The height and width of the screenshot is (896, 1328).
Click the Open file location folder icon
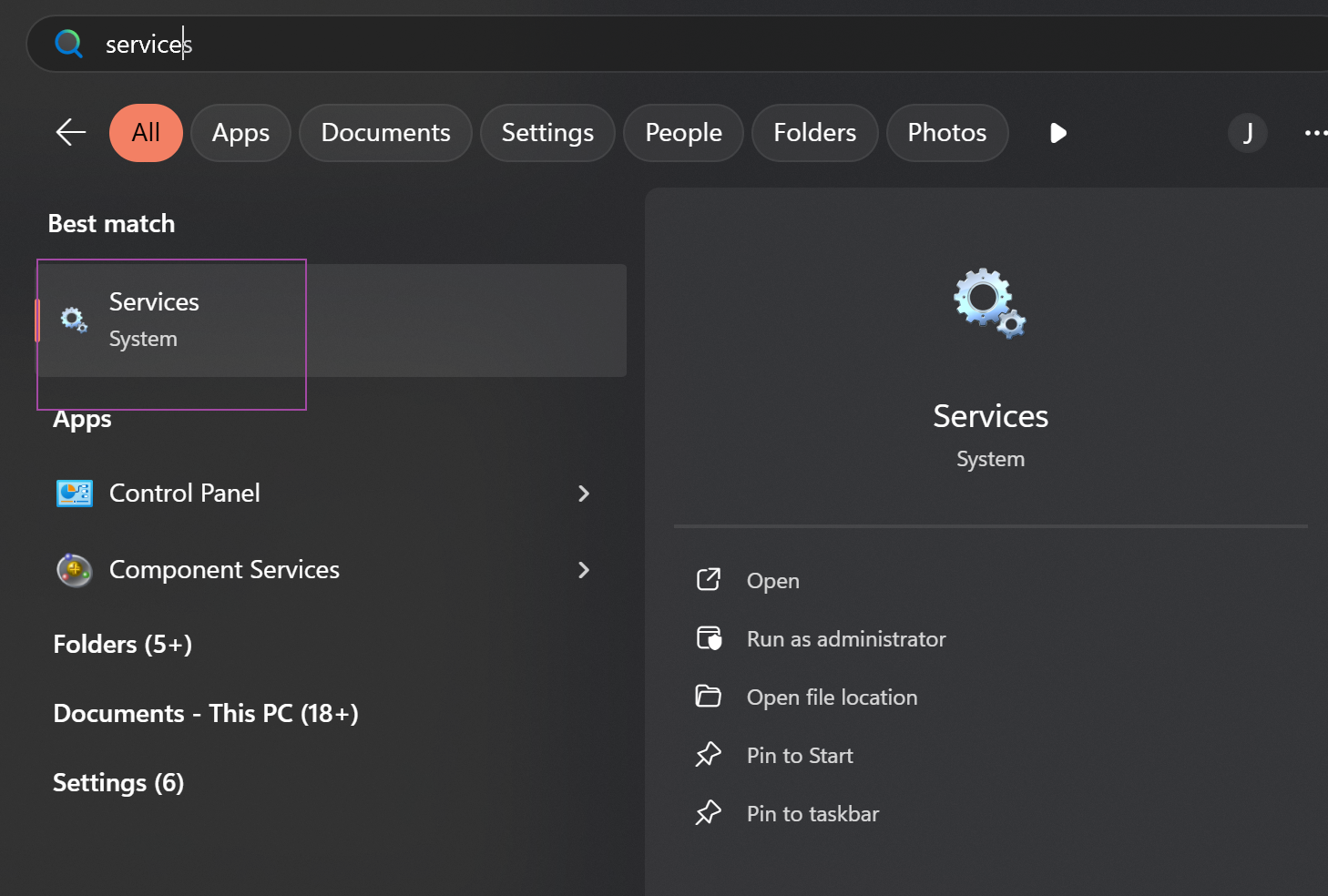(x=709, y=697)
